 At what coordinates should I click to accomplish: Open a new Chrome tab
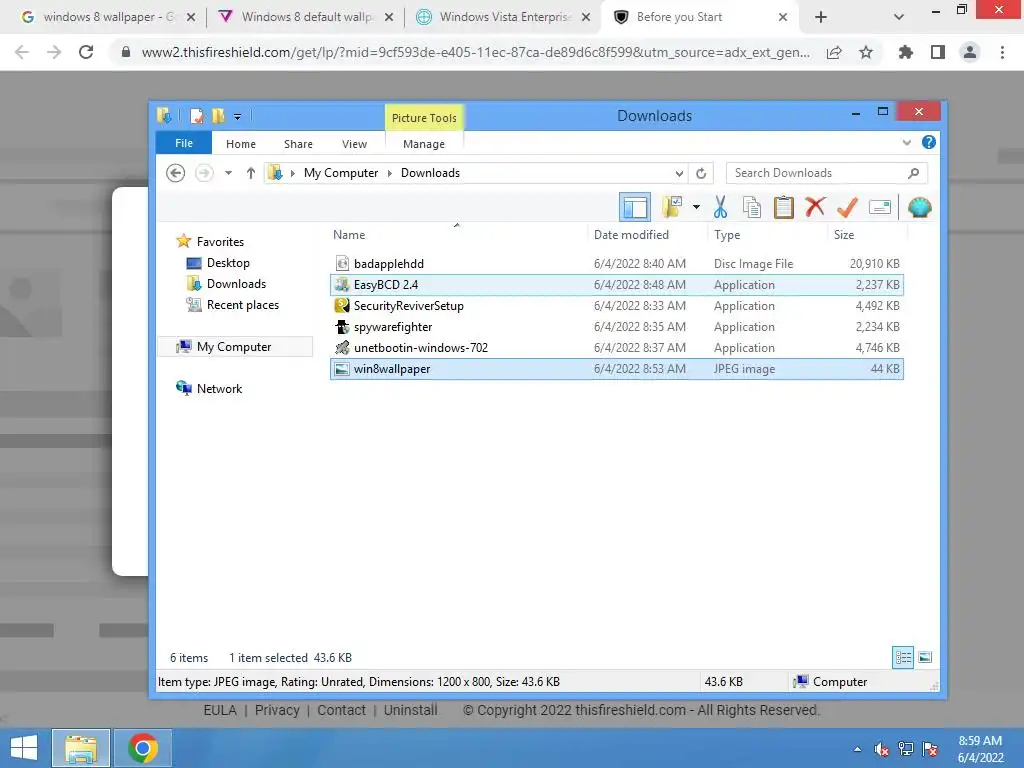tap(821, 17)
